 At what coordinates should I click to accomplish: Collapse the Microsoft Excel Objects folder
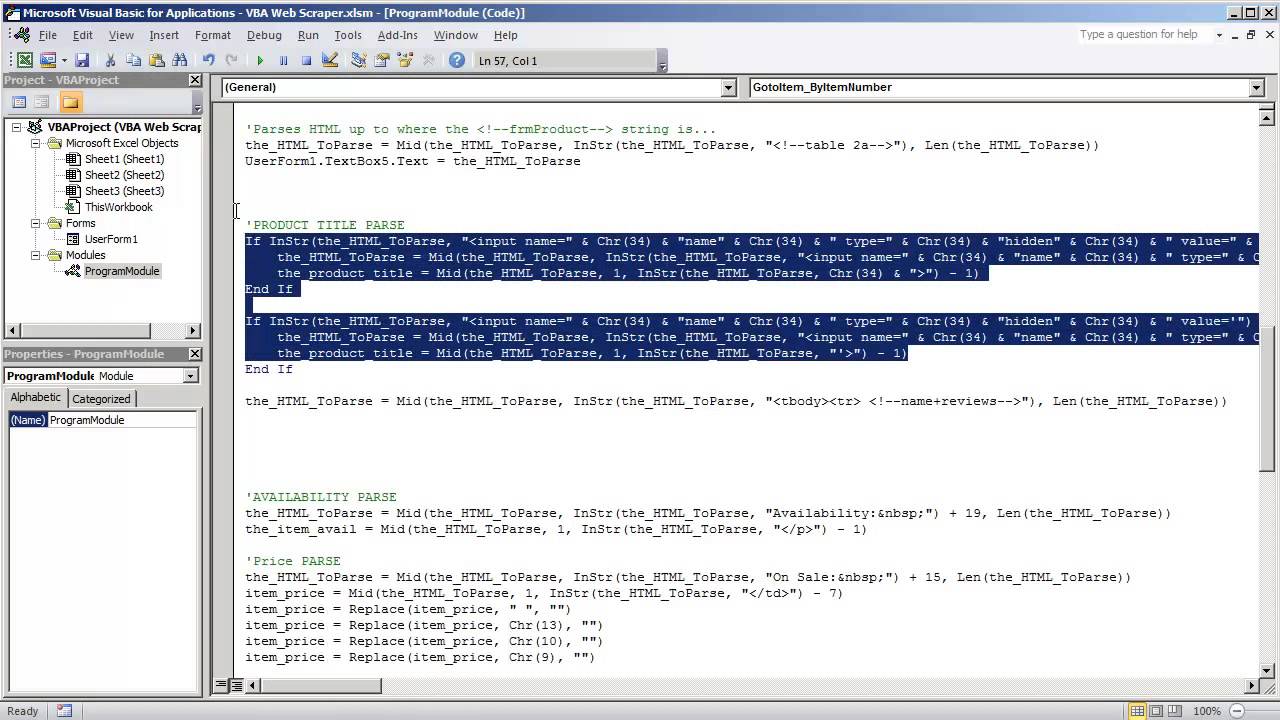[x=35, y=143]
